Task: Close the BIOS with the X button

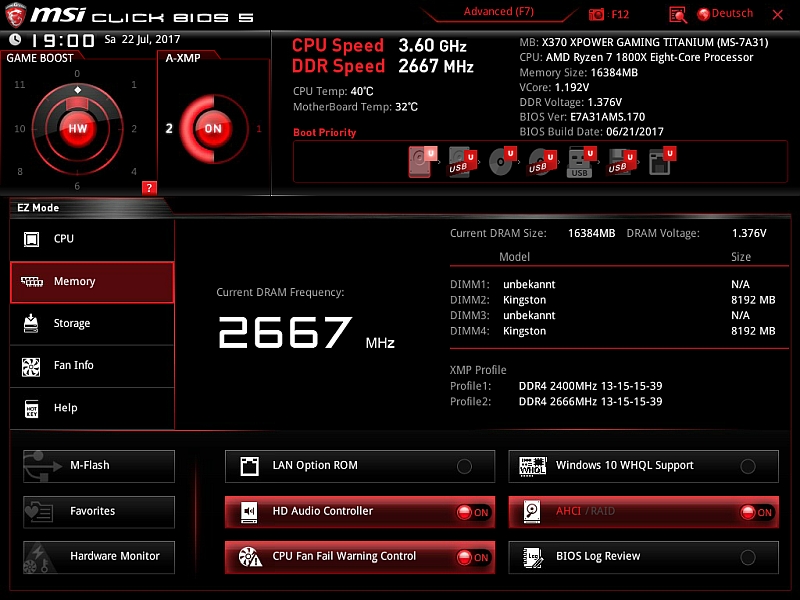Action: [778, 15]
